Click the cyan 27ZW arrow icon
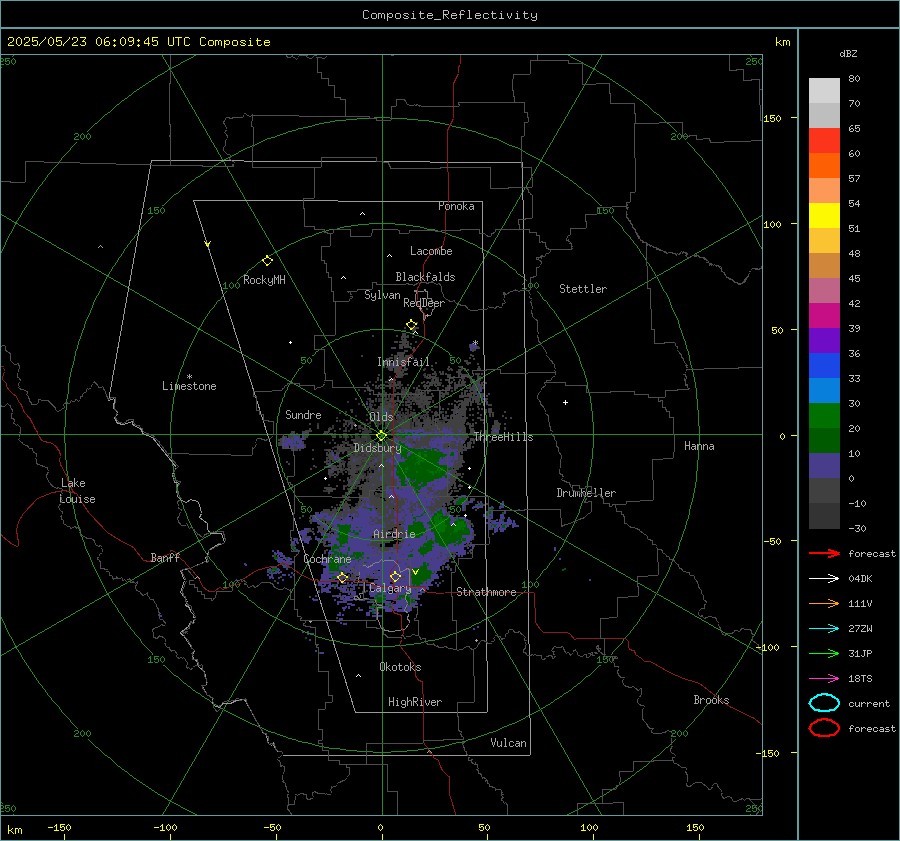900x841 pixels. pyautogui.click(x=824, y=629)
